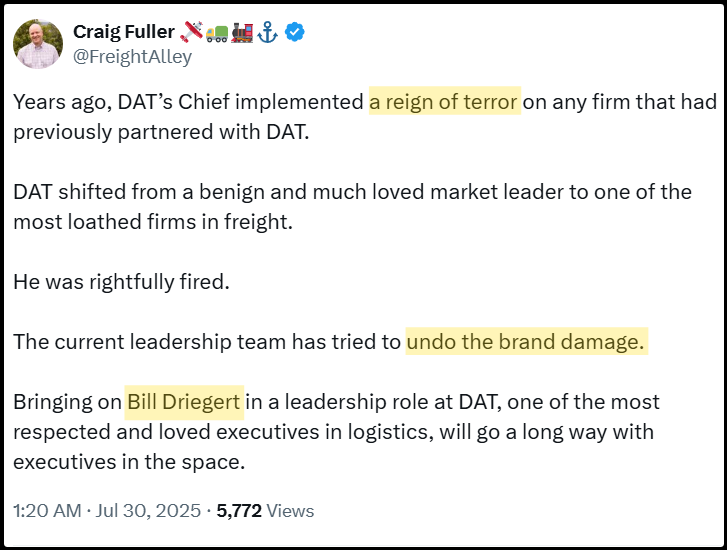
Task: Click the truck emoji beside the name
Action: tap(215, 32)
